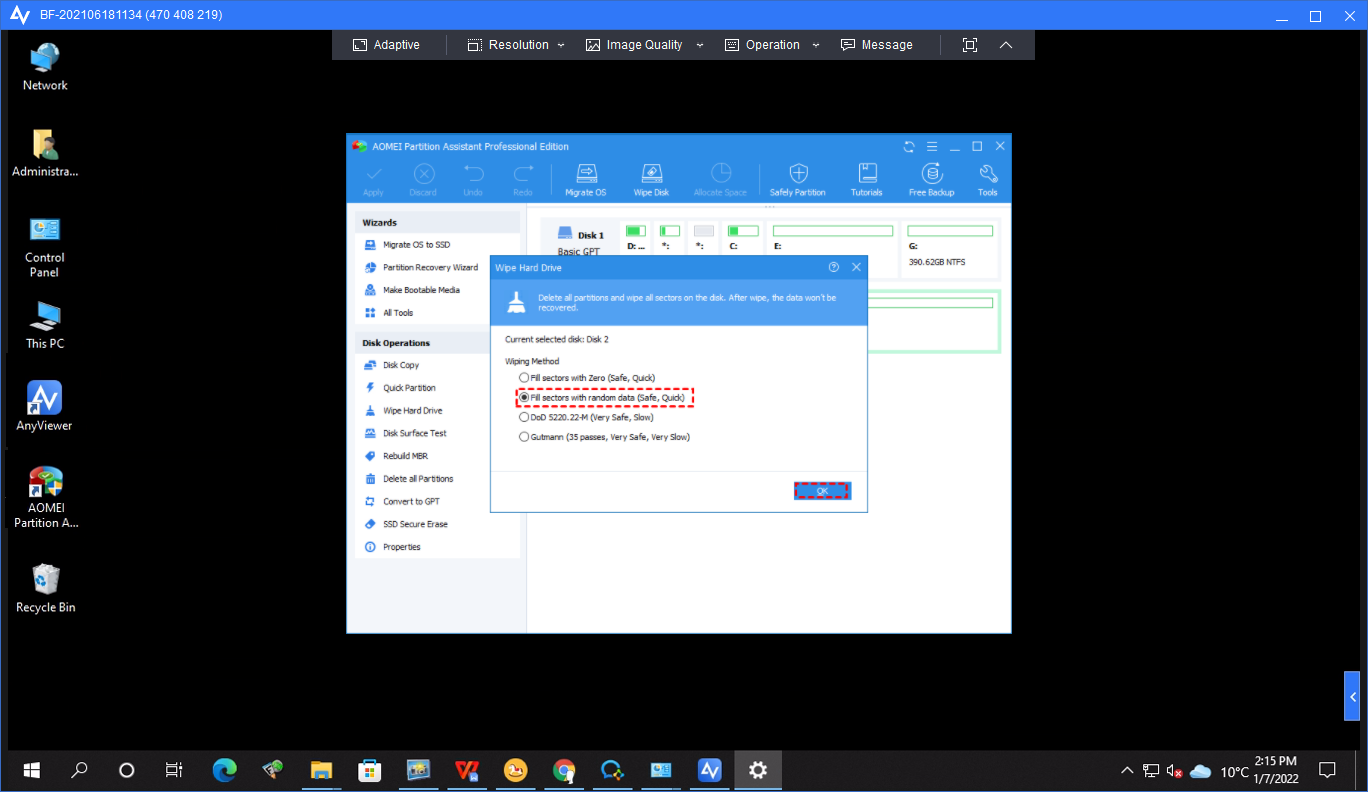Expand the Image Quality dropdown

point(644,45)
